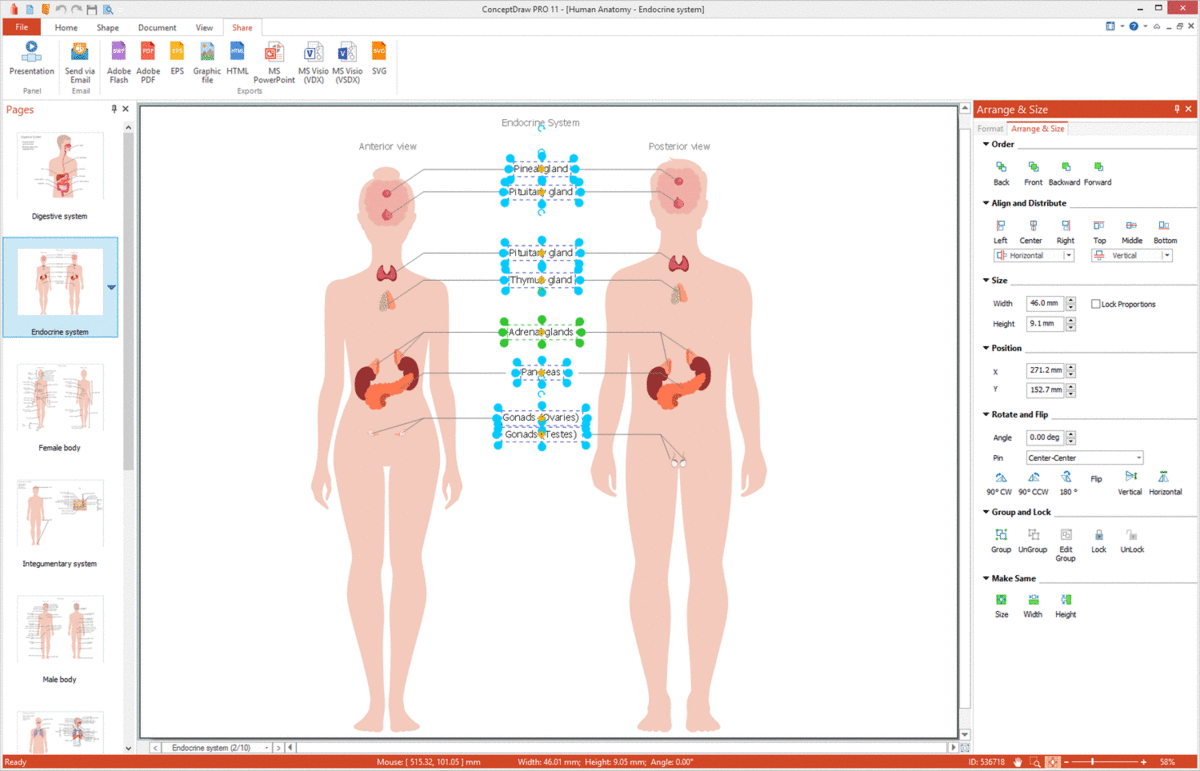Flip selection vertically
The image size is (1200, 771).
[1130, 483]
